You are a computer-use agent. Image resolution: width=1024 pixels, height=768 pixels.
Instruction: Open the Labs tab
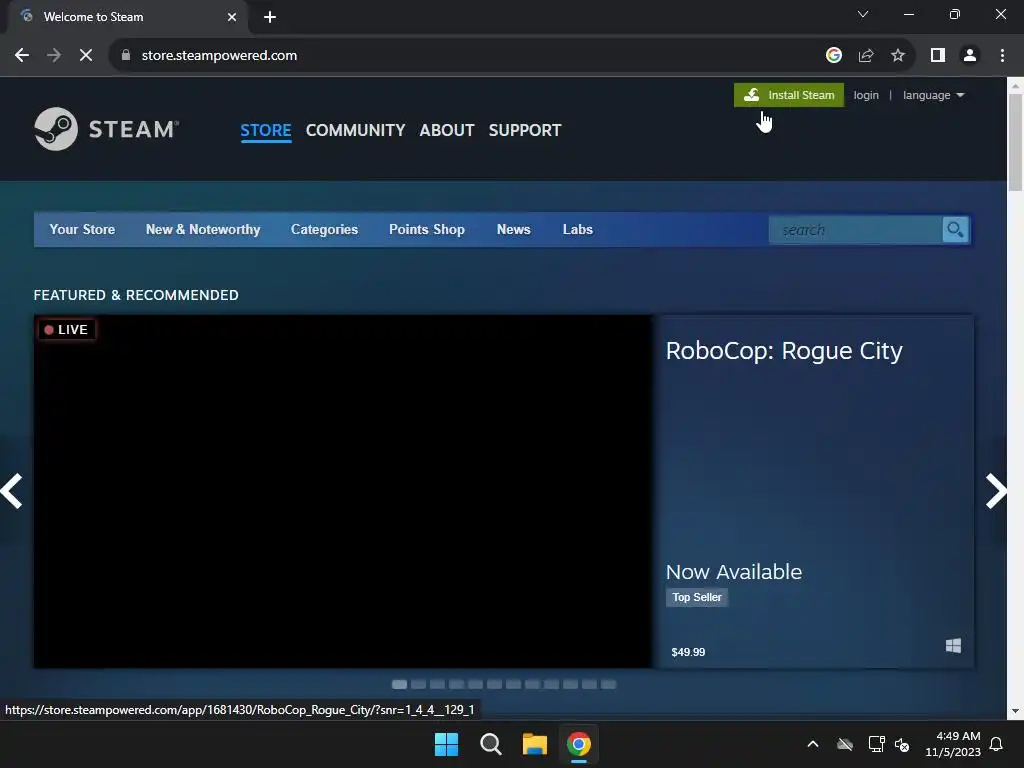(x=578, y=229)
